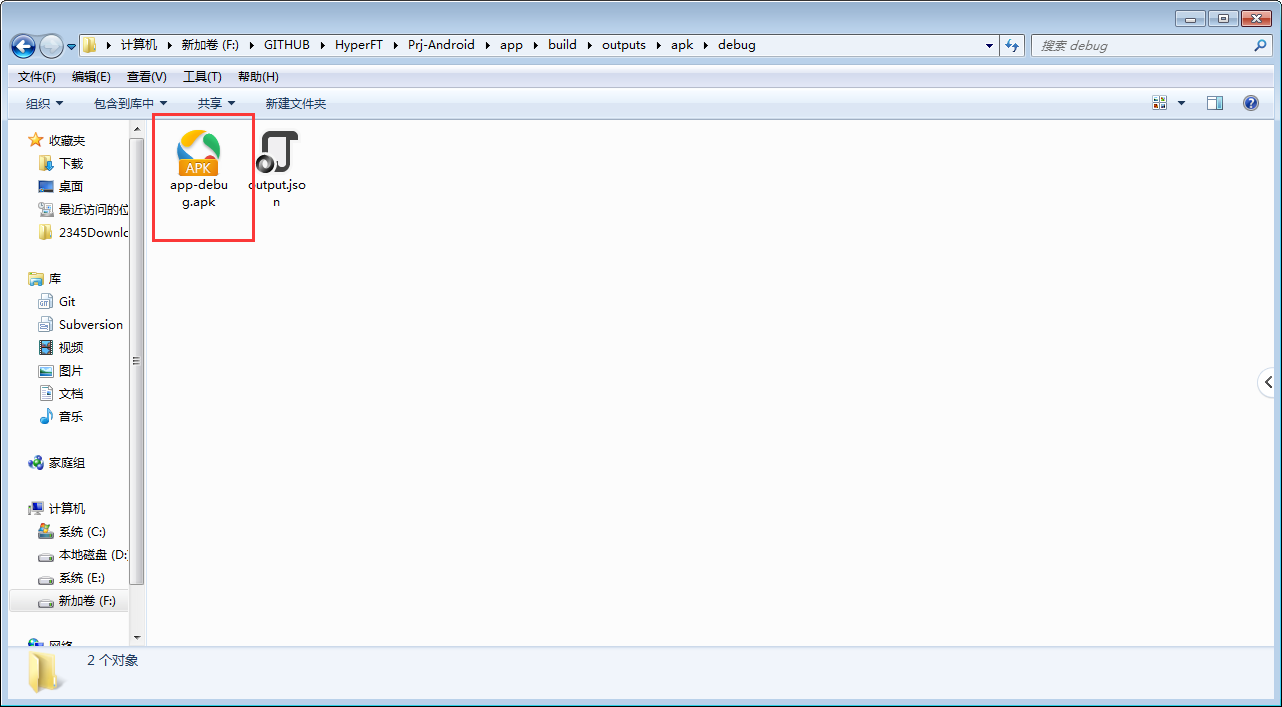This screenshot has width=1282, height=707.
Task: Click the sidebar scrollbar up arrow
Action: 138,128
